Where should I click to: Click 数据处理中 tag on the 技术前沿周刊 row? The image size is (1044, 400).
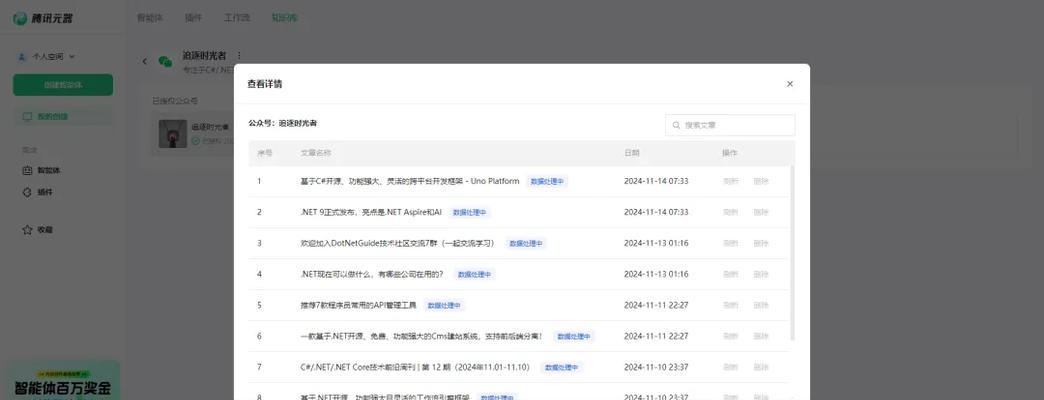[x=562, y=367]
